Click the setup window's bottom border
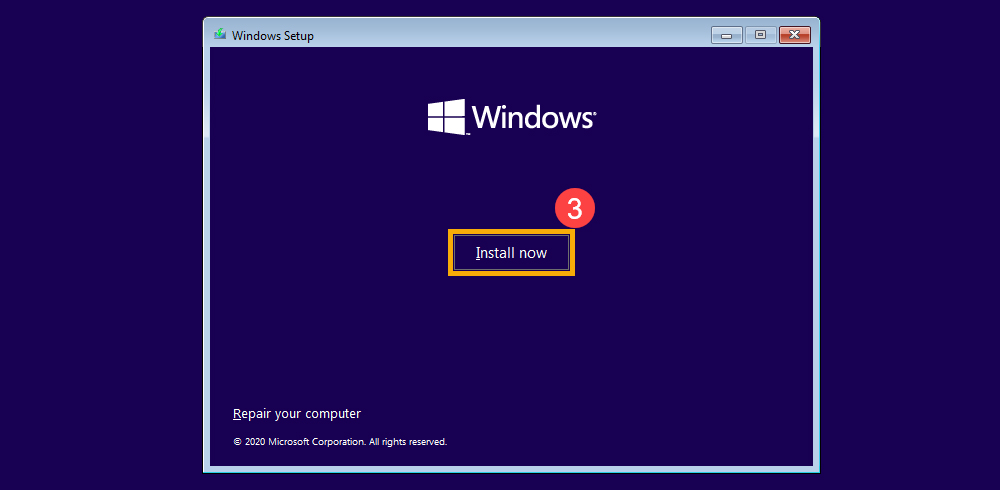 tap(511, 468)
